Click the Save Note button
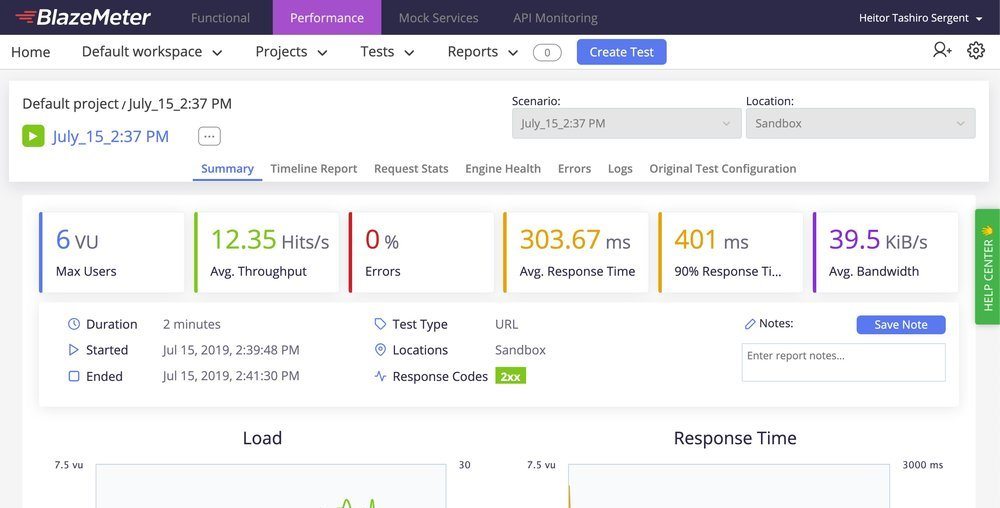The image size is (1000, 508). [x=901, y=324]
